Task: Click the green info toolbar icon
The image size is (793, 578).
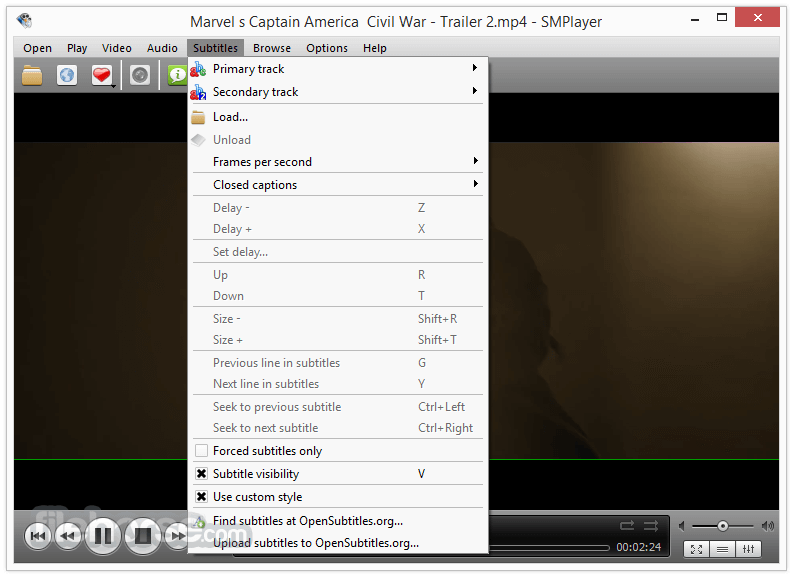Action: click(177, 75)
